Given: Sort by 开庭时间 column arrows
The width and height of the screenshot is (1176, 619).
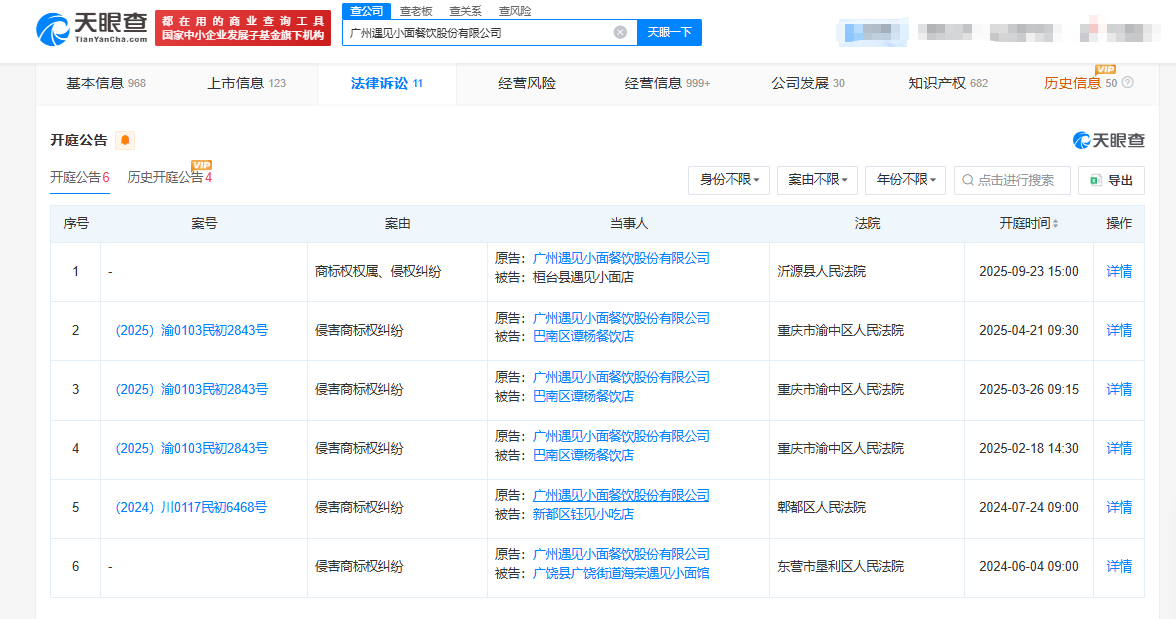Looking at the screenshot, I should click(1055, 224).
